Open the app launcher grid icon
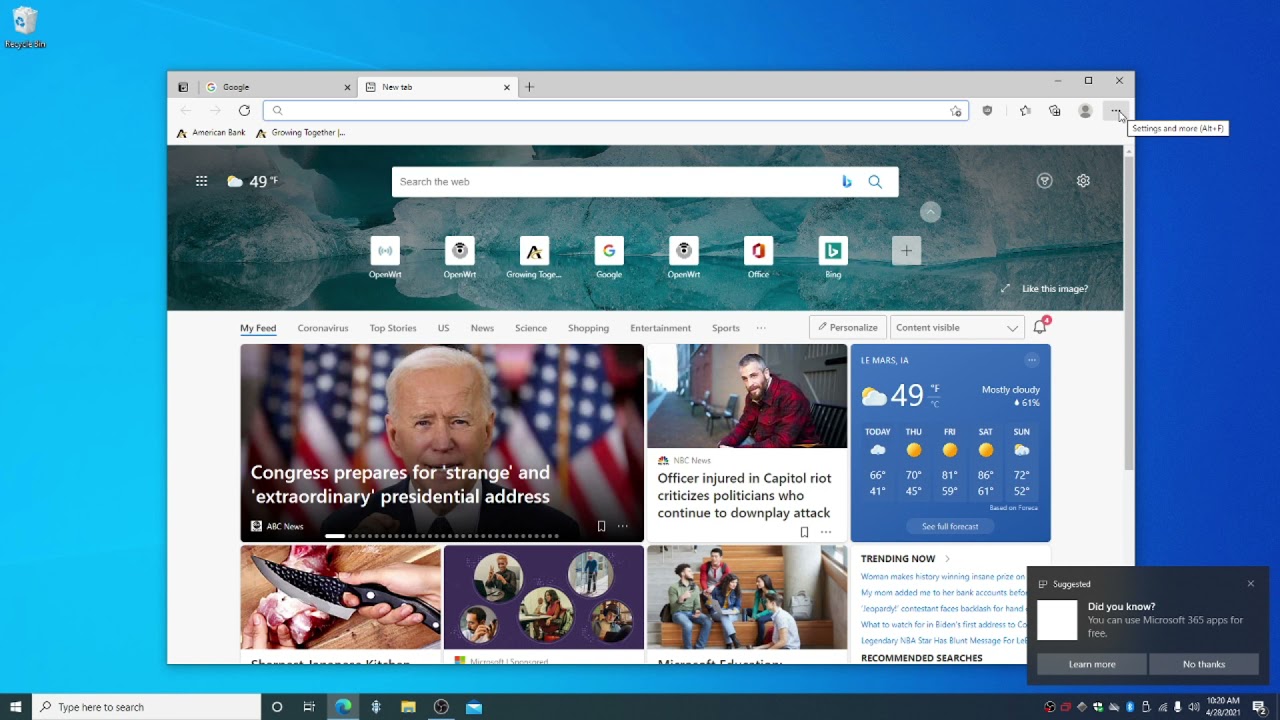The height and width of the screenshot is (720, 1280). coord(201,181)
